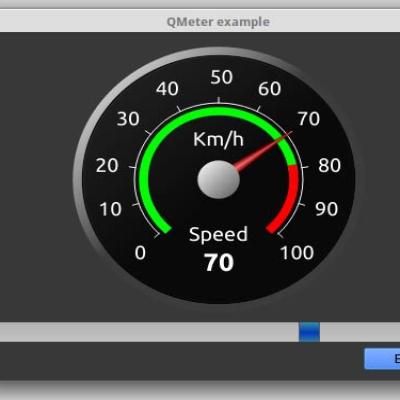Click the partially visible blue button
This screenshot has height=400, width=400.
click(x=382, y=359)
